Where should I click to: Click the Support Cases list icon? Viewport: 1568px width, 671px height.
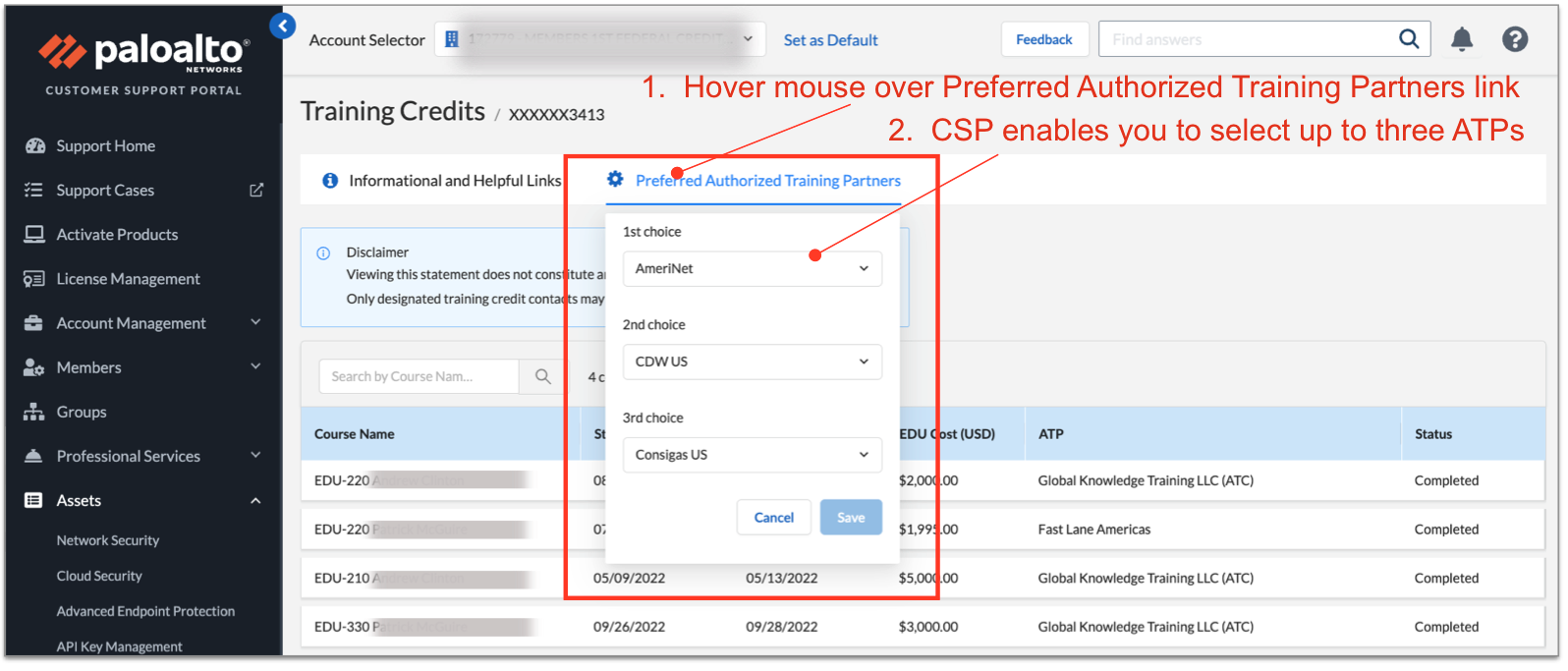click(34, 191)
